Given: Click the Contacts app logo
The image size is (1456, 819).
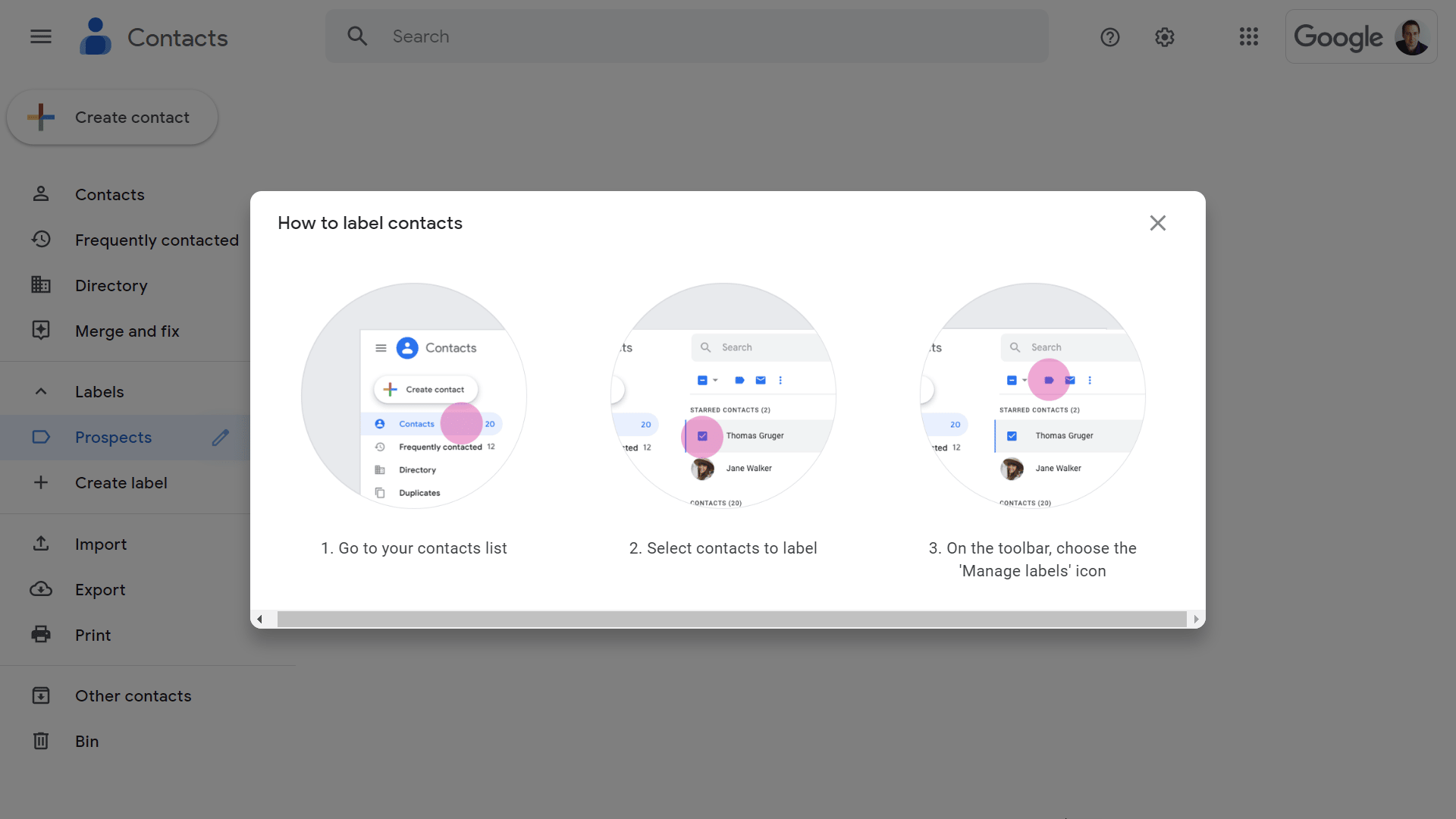Looking at the screenshot, I should point(96,36).
